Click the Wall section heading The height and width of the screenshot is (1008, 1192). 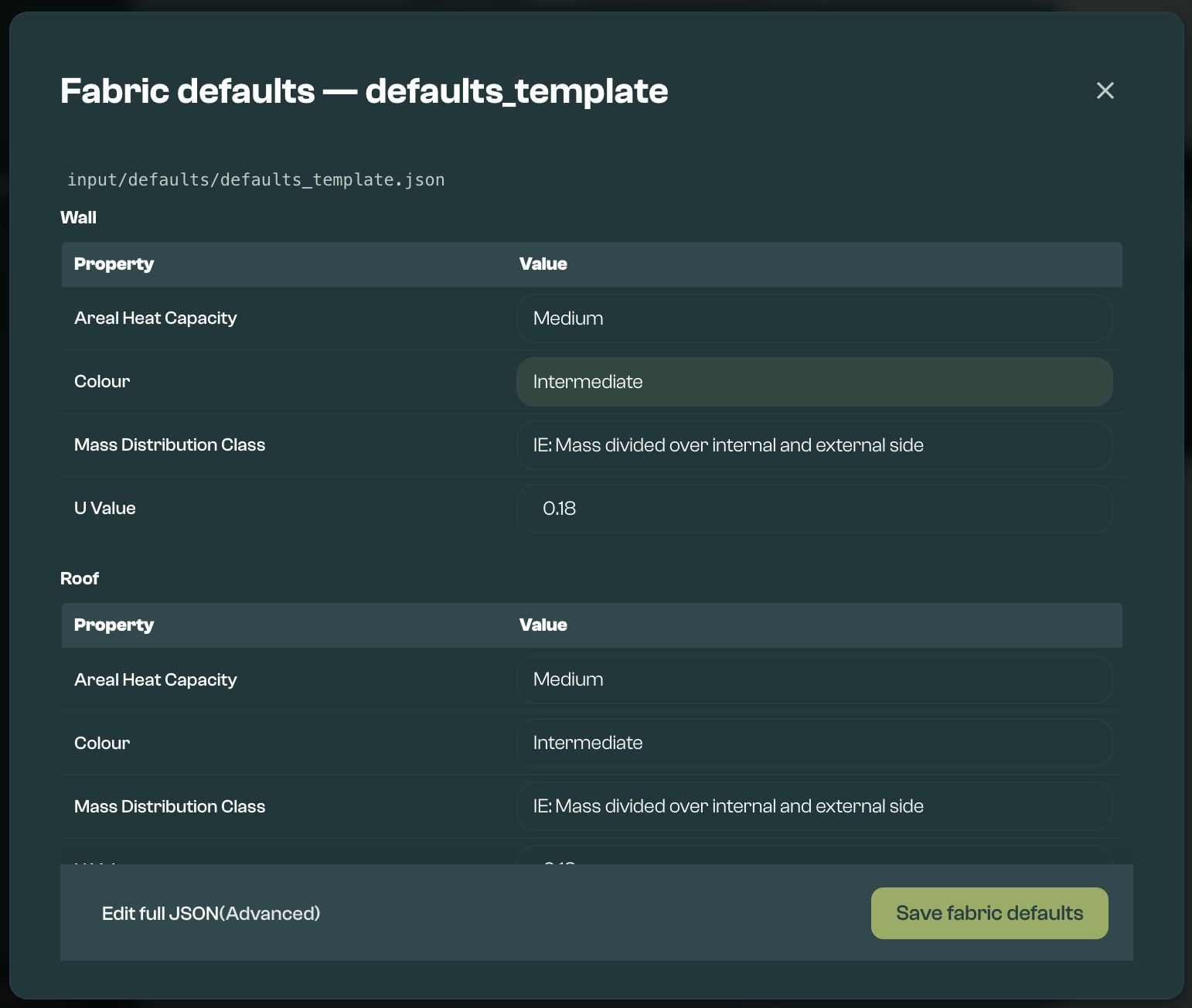pos(79,218)
